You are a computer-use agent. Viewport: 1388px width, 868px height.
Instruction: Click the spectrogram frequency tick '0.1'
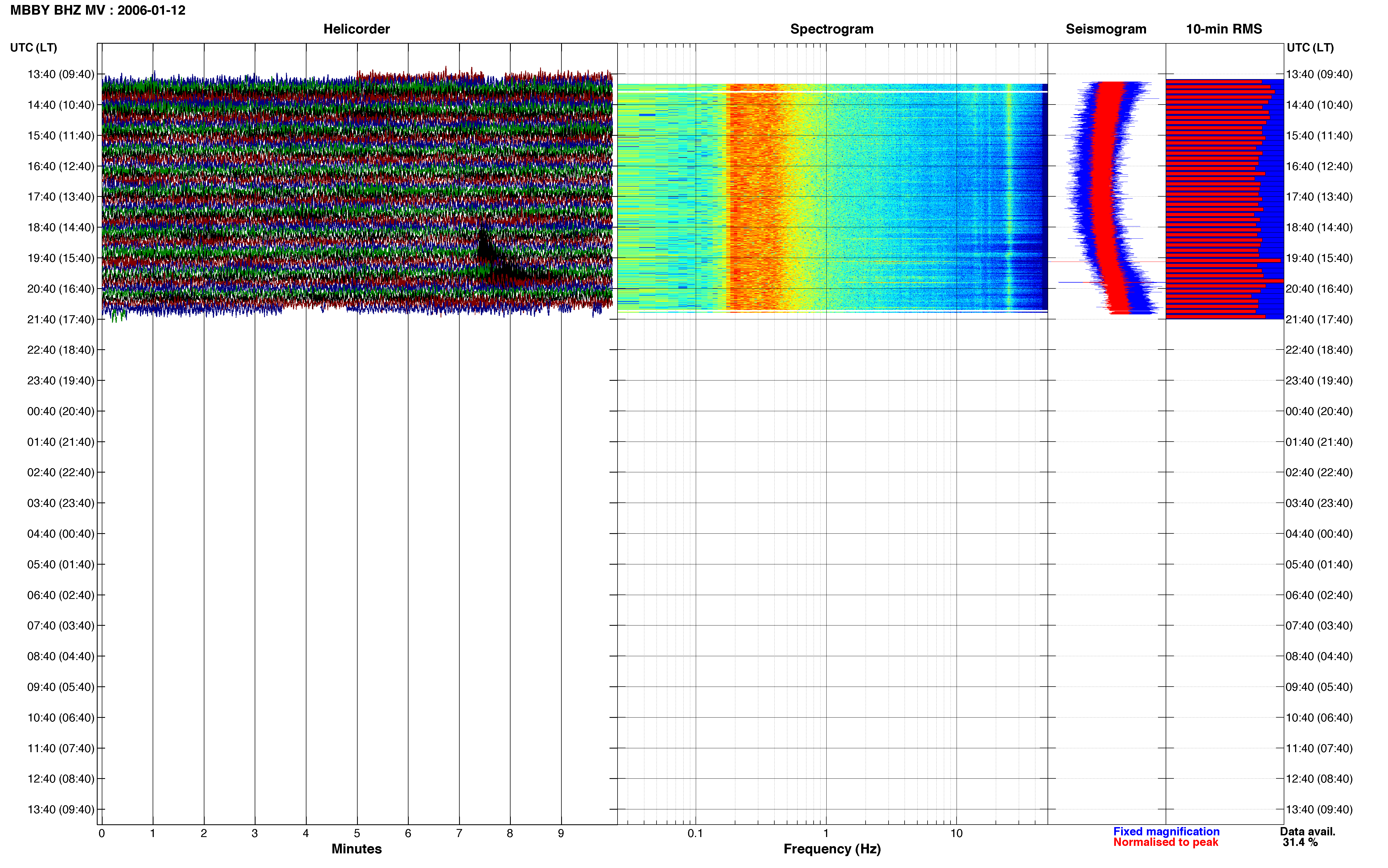[695, 833]
